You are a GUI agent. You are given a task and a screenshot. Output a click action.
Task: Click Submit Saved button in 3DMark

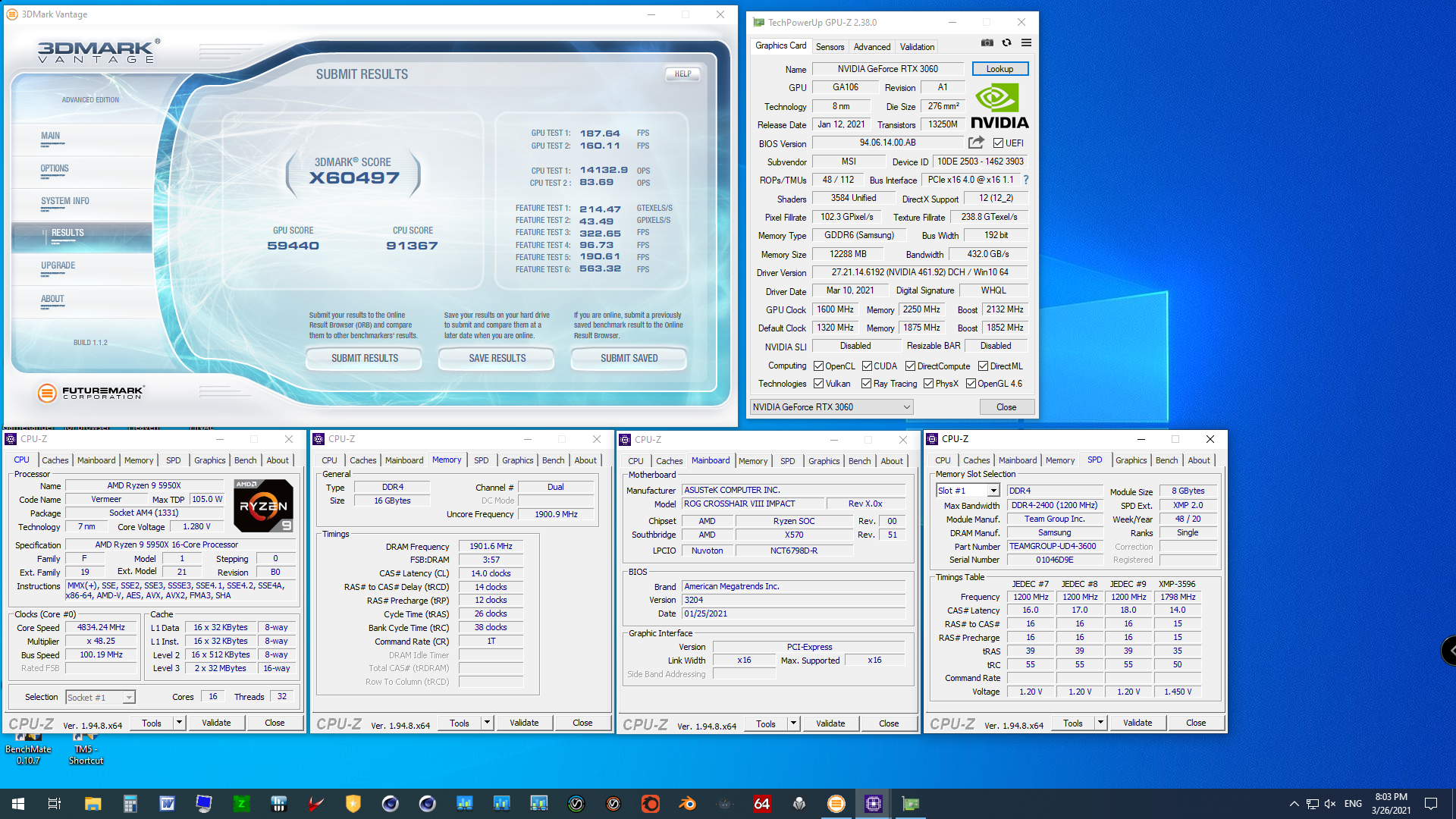coord(629,358)
